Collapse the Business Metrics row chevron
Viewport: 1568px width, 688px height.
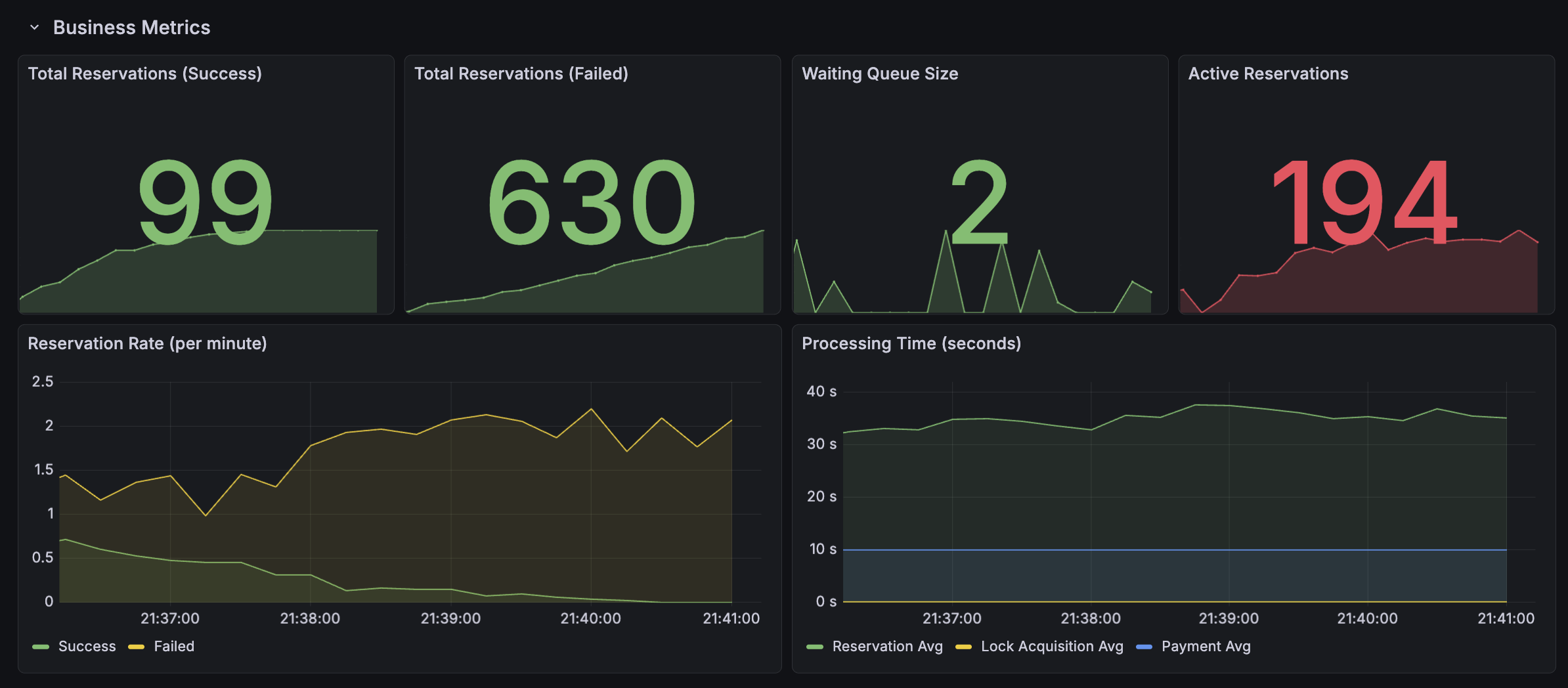(35, 28)
